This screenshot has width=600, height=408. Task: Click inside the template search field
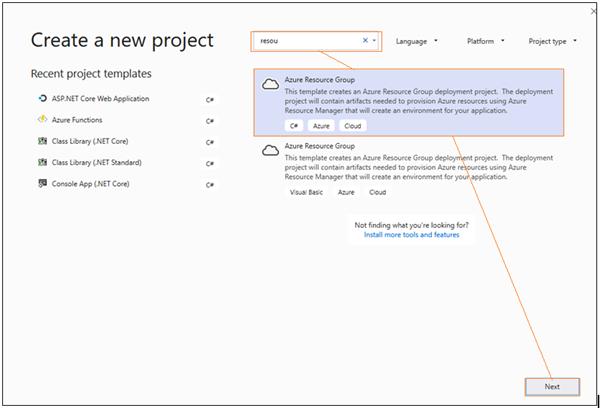(305, 41)
